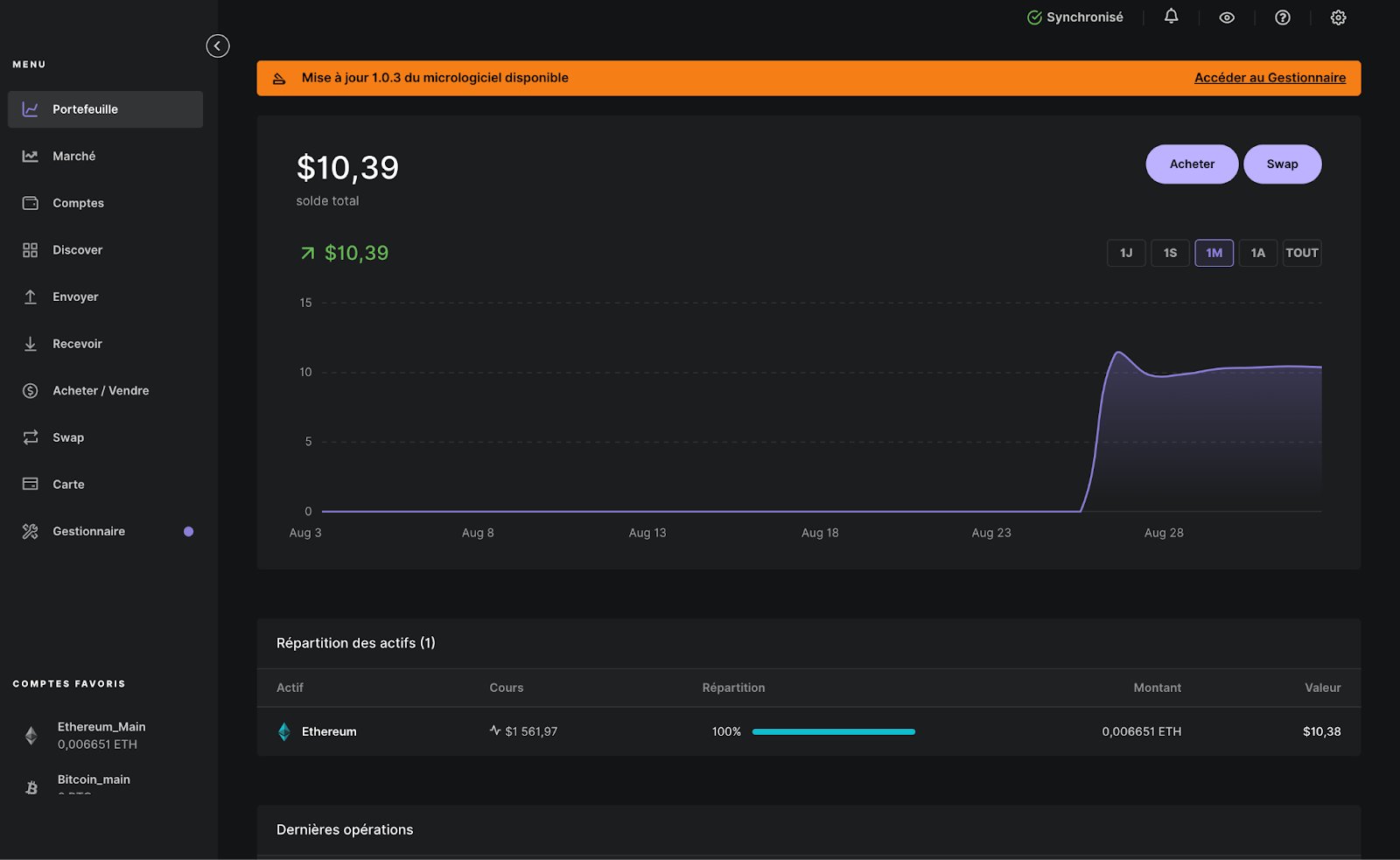Image resolution: width=1400 pixels, height=860 pixels.
Task: Click the firmware update banner icon
Action: click(x=279, y=79)
